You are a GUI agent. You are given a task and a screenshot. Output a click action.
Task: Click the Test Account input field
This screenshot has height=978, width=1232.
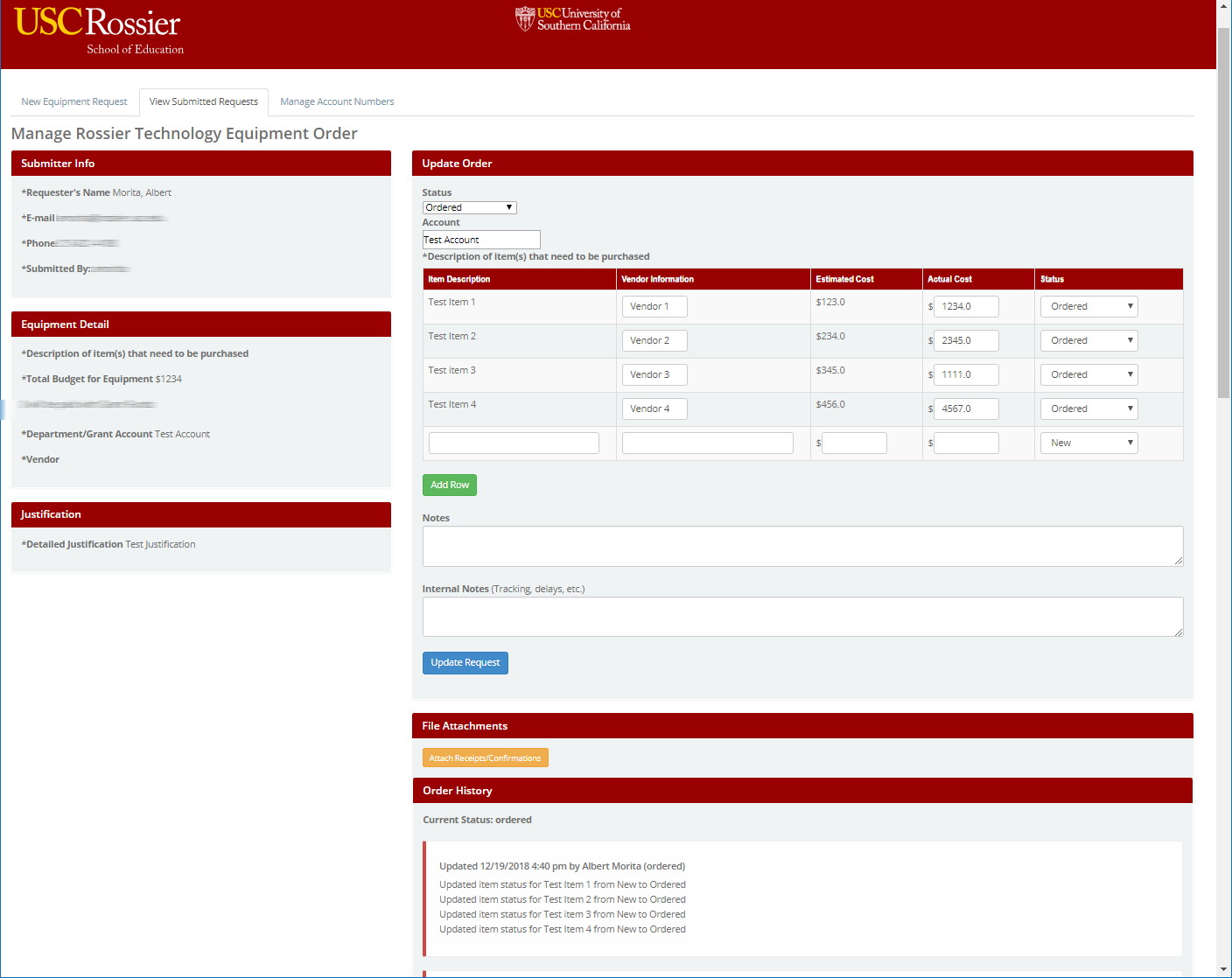(481, 240)
